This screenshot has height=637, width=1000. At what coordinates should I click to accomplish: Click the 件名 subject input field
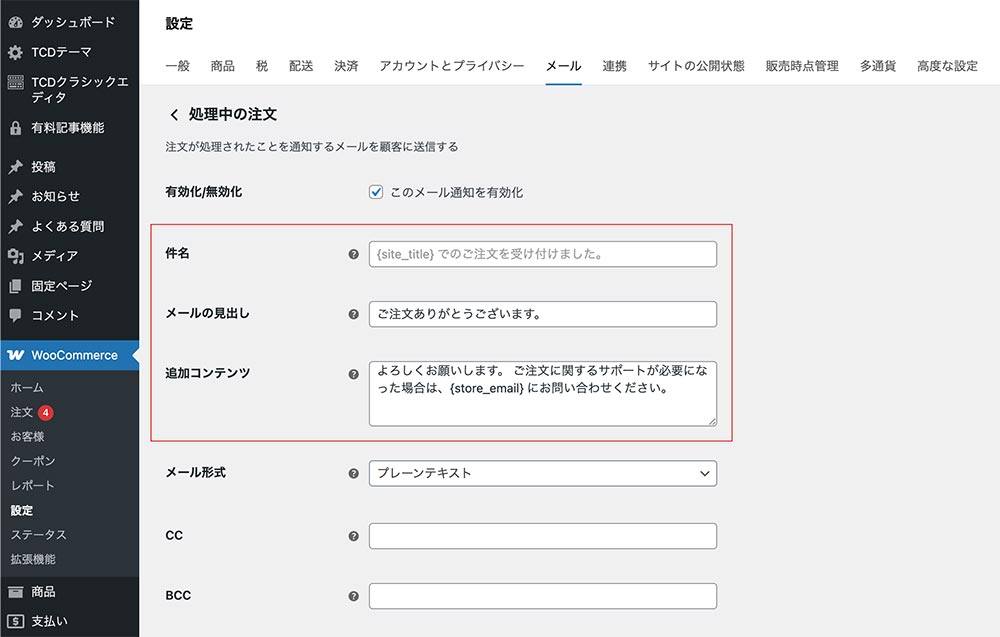click(x=542, y=254)
